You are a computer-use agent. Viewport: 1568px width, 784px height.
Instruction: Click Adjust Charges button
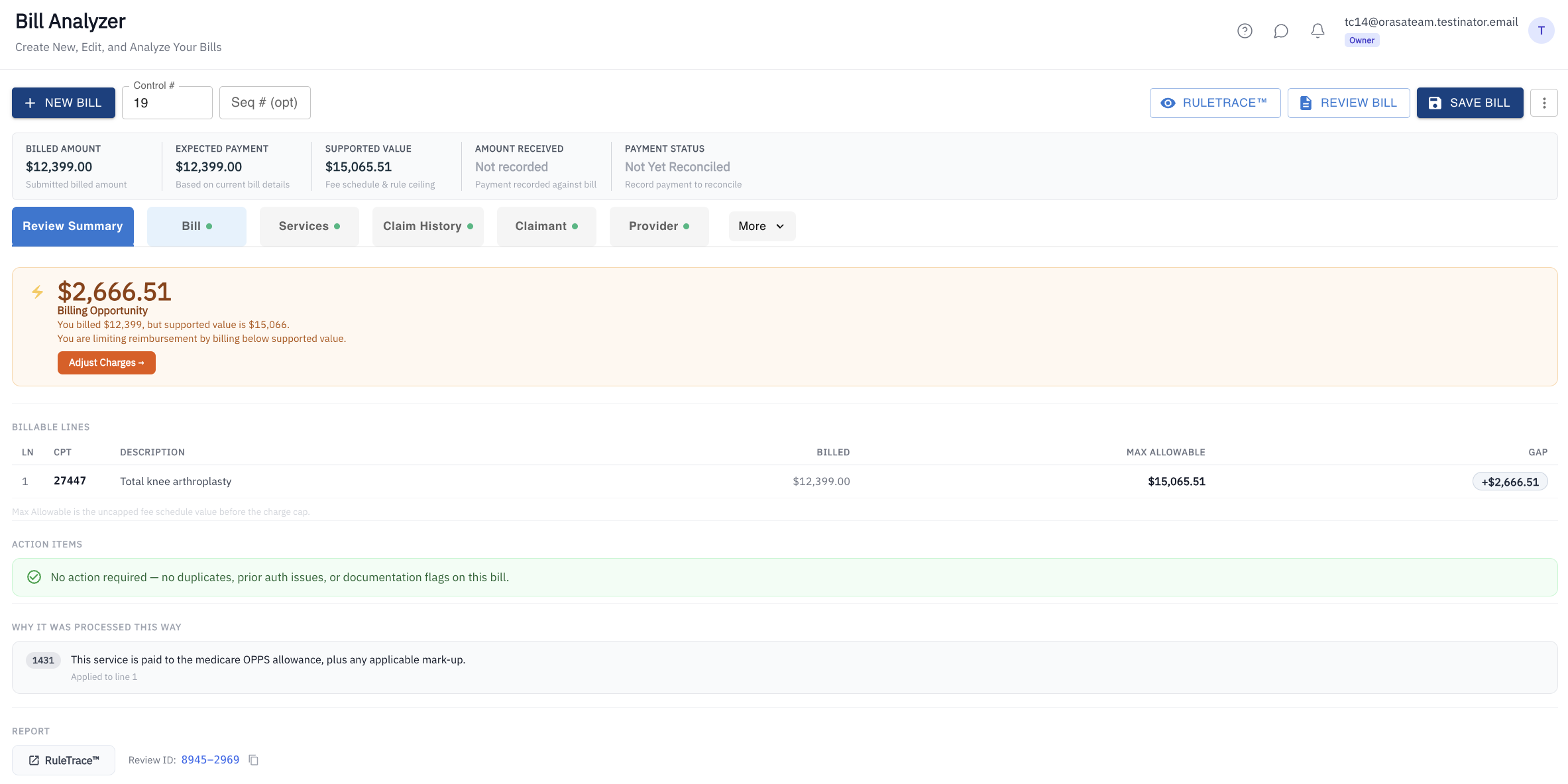(x=107, y=363)
